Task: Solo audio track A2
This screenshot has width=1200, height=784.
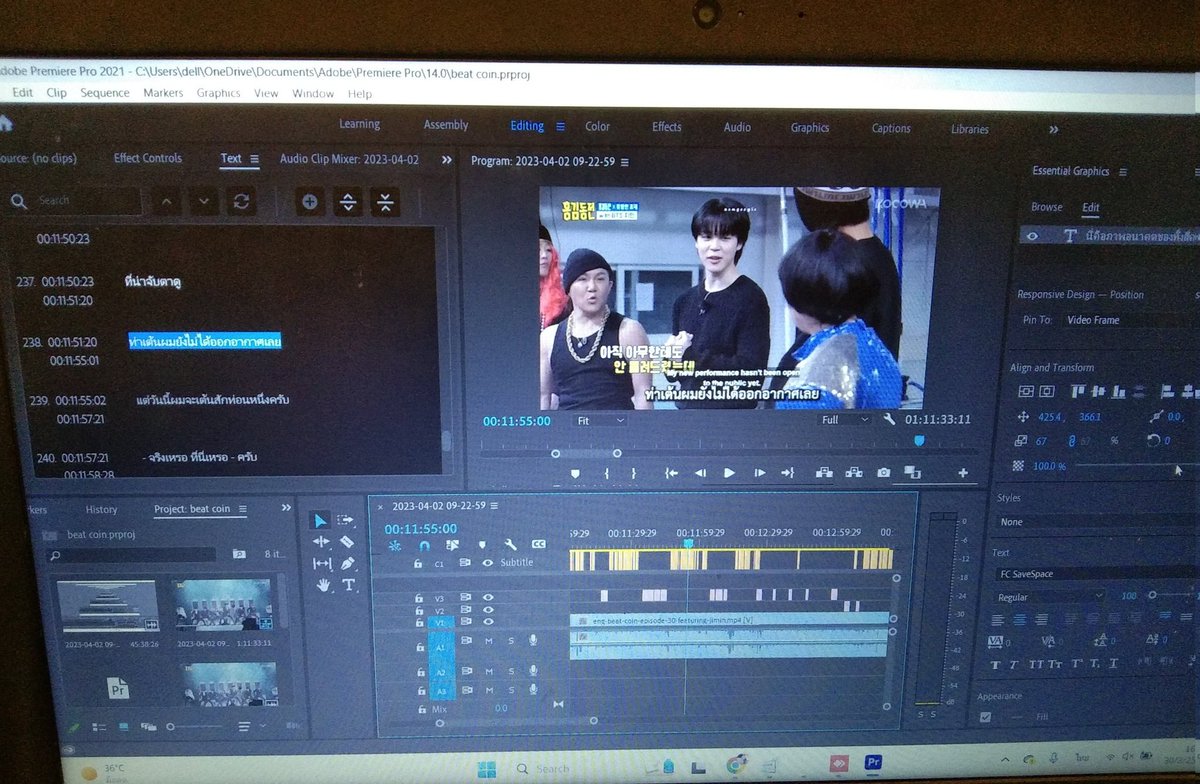Action: pyautogui.click(x=511, y=672)
